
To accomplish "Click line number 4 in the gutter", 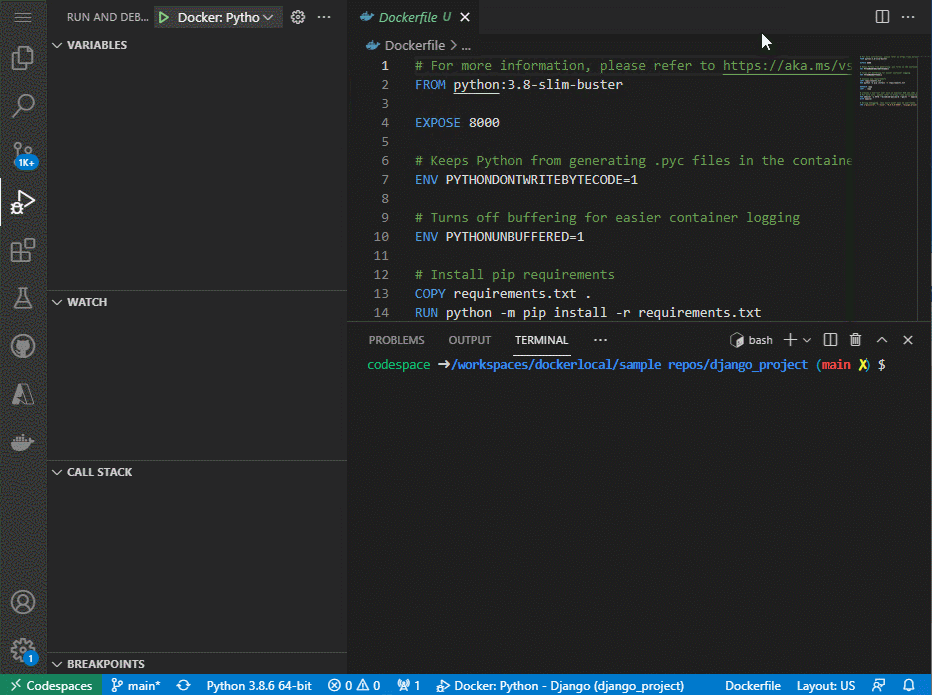I will pyautogui.click(x=385, y=122).
